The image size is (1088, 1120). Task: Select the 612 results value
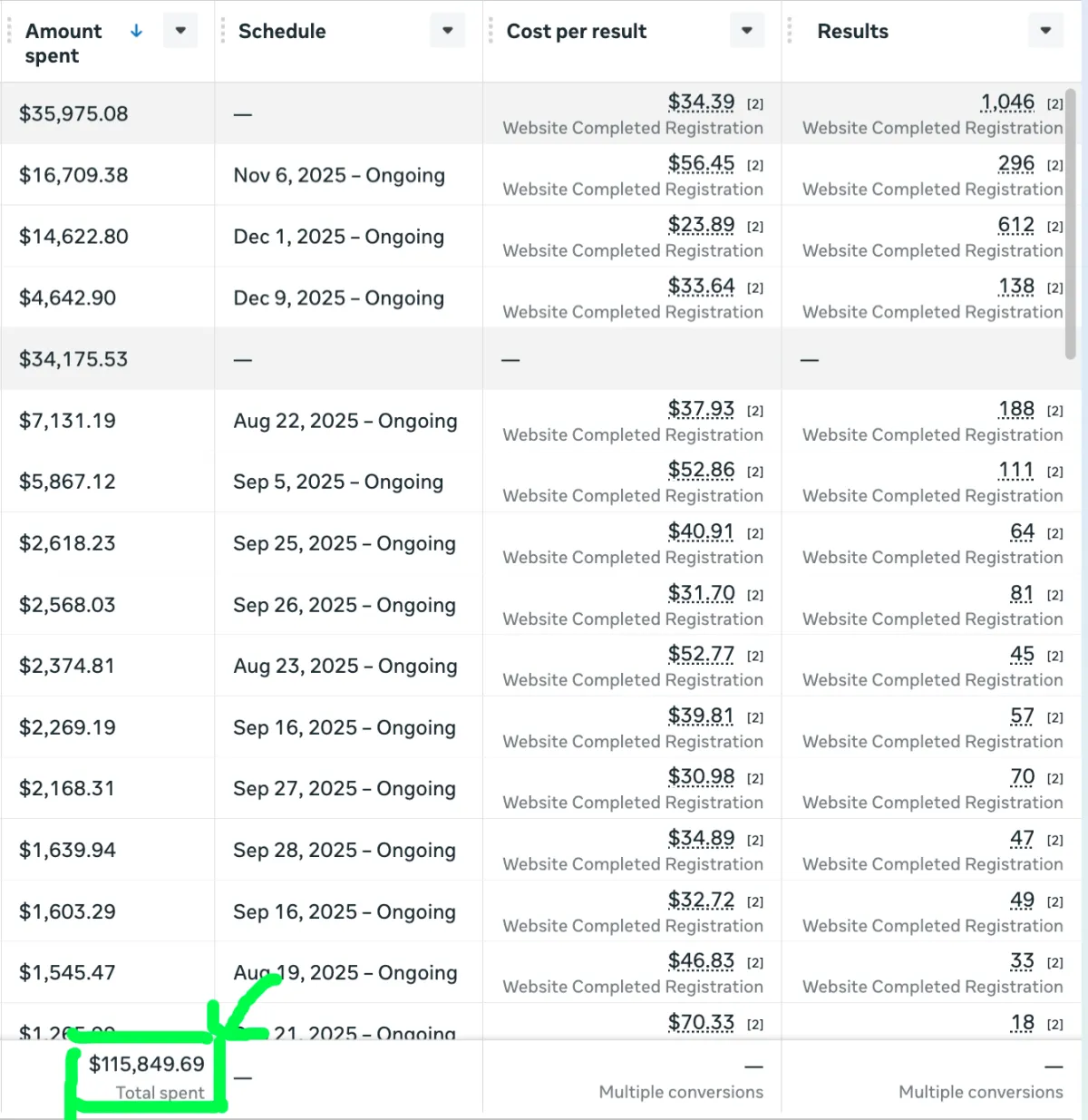[1015, 225]
